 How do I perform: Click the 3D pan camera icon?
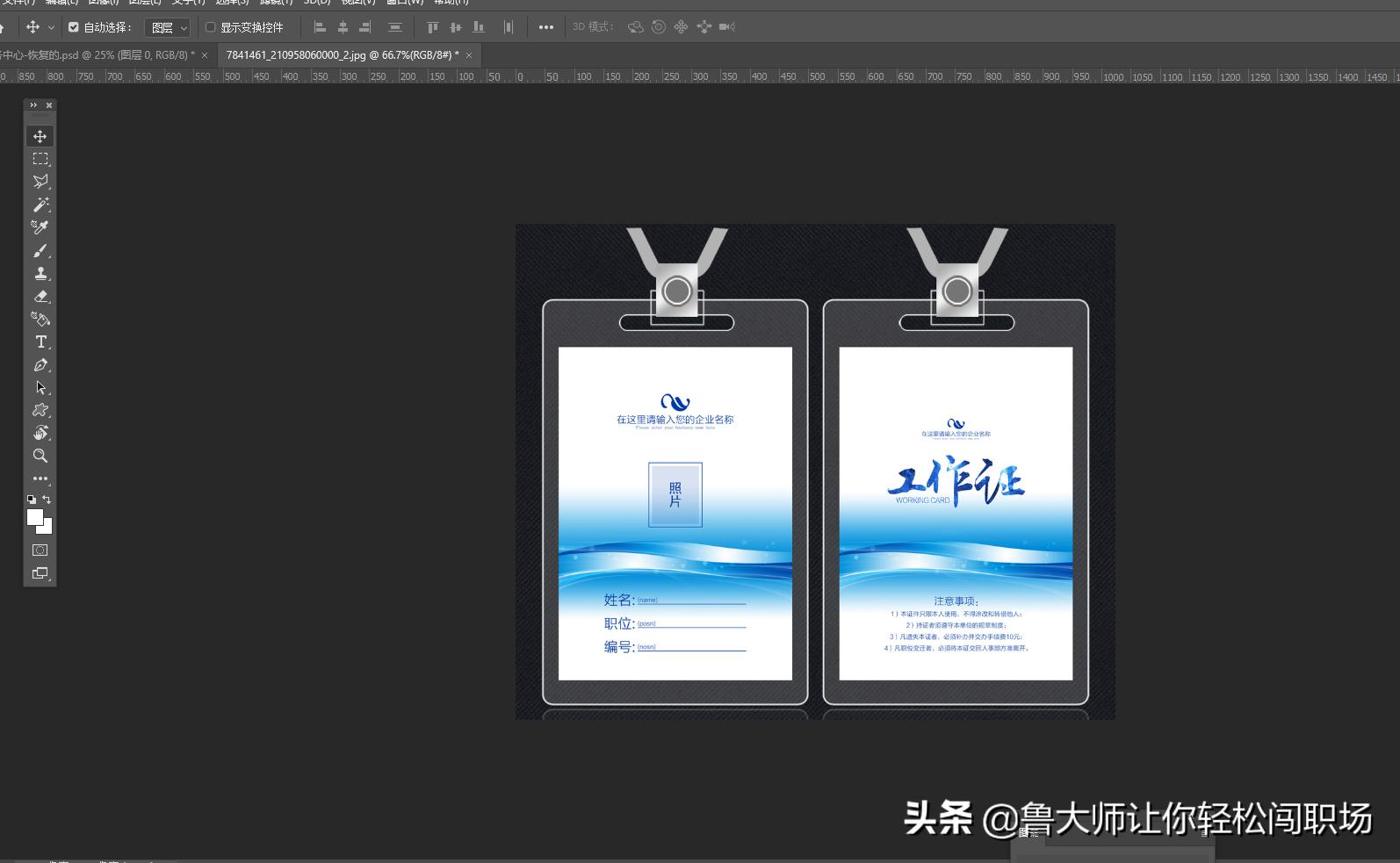(x=681, y=27)
